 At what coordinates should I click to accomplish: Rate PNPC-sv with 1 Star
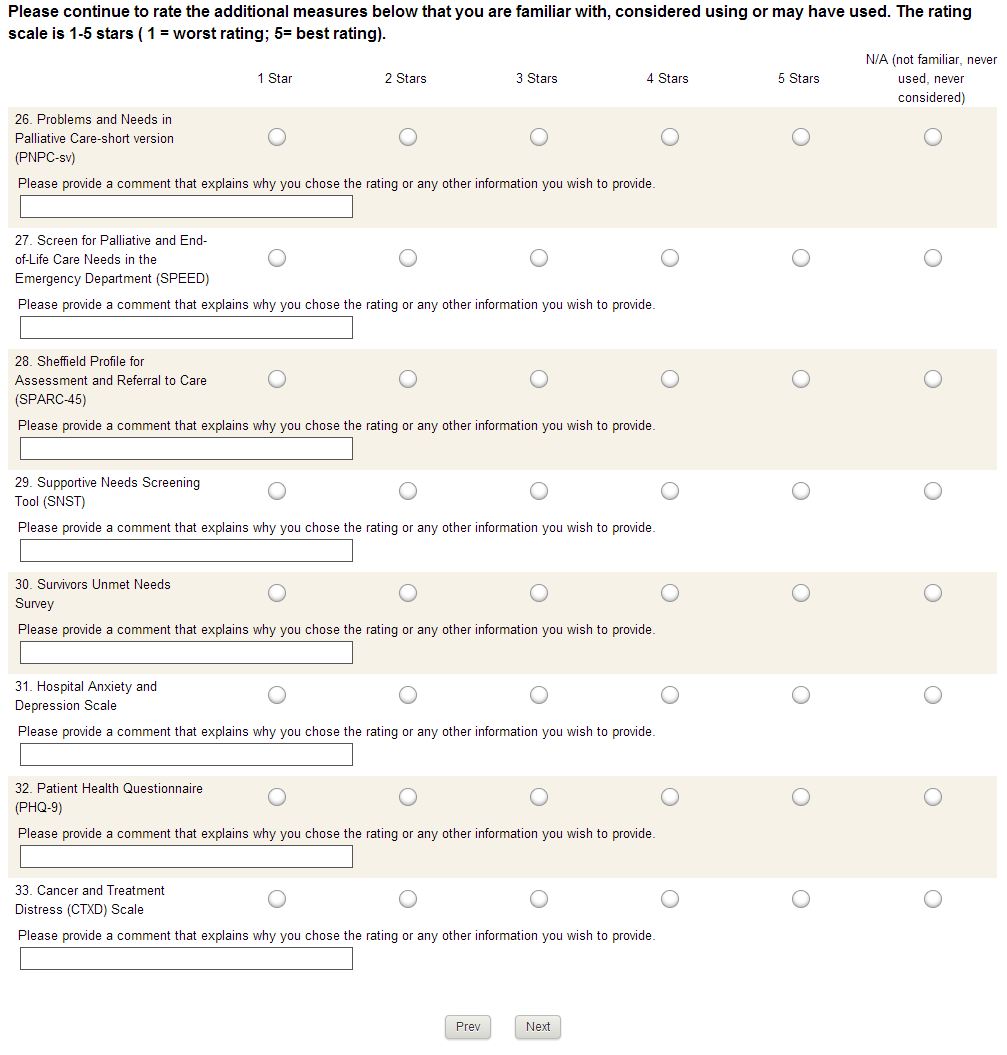[277, 137]
